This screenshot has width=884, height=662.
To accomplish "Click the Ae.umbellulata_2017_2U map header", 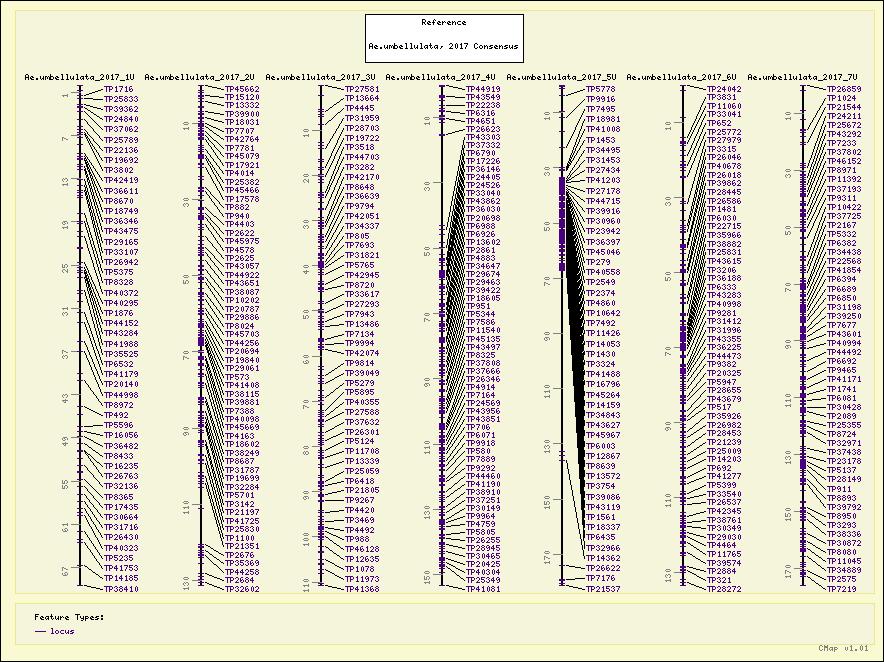I will pos(199,77).
